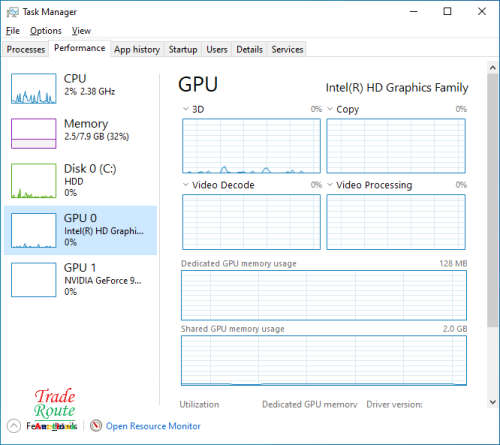Click the Fewer details collapse arrow icon
500x445 pixels.
[x=14, y=426]
